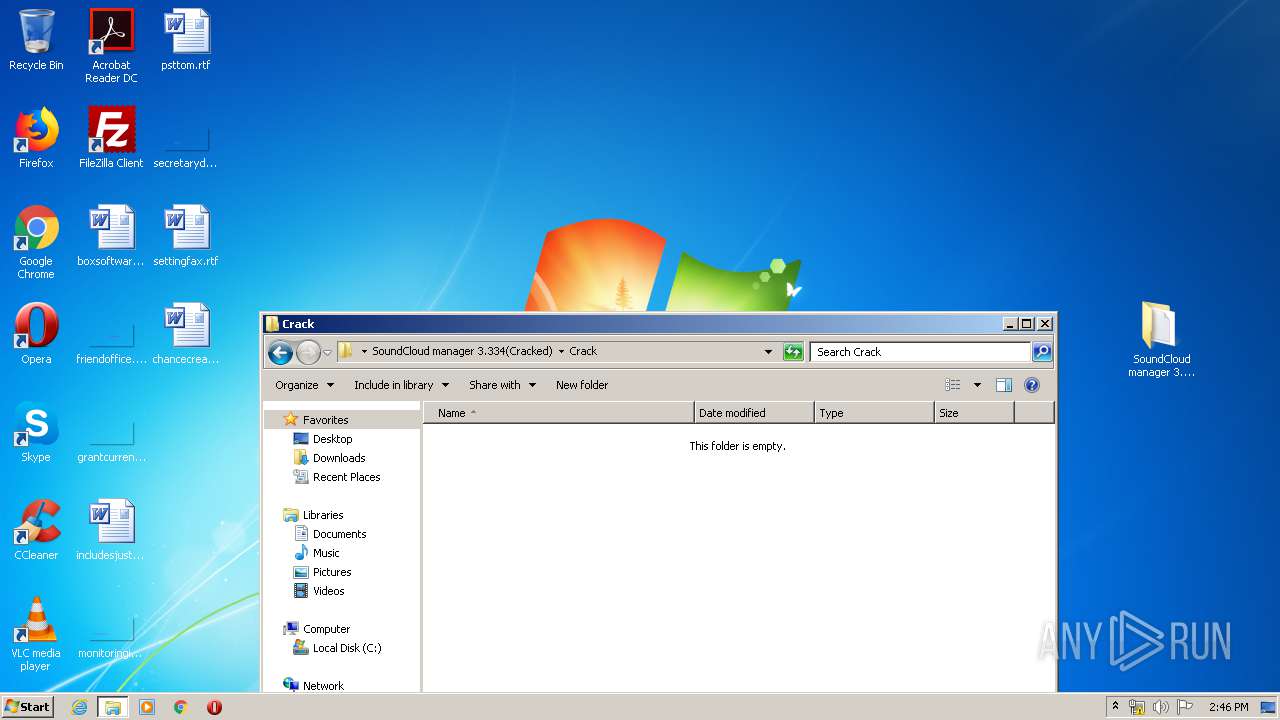The height and width of the screenshot is (720, 1280).
Task: Select Favorites in navigation pane
Action: click(325, 420)
